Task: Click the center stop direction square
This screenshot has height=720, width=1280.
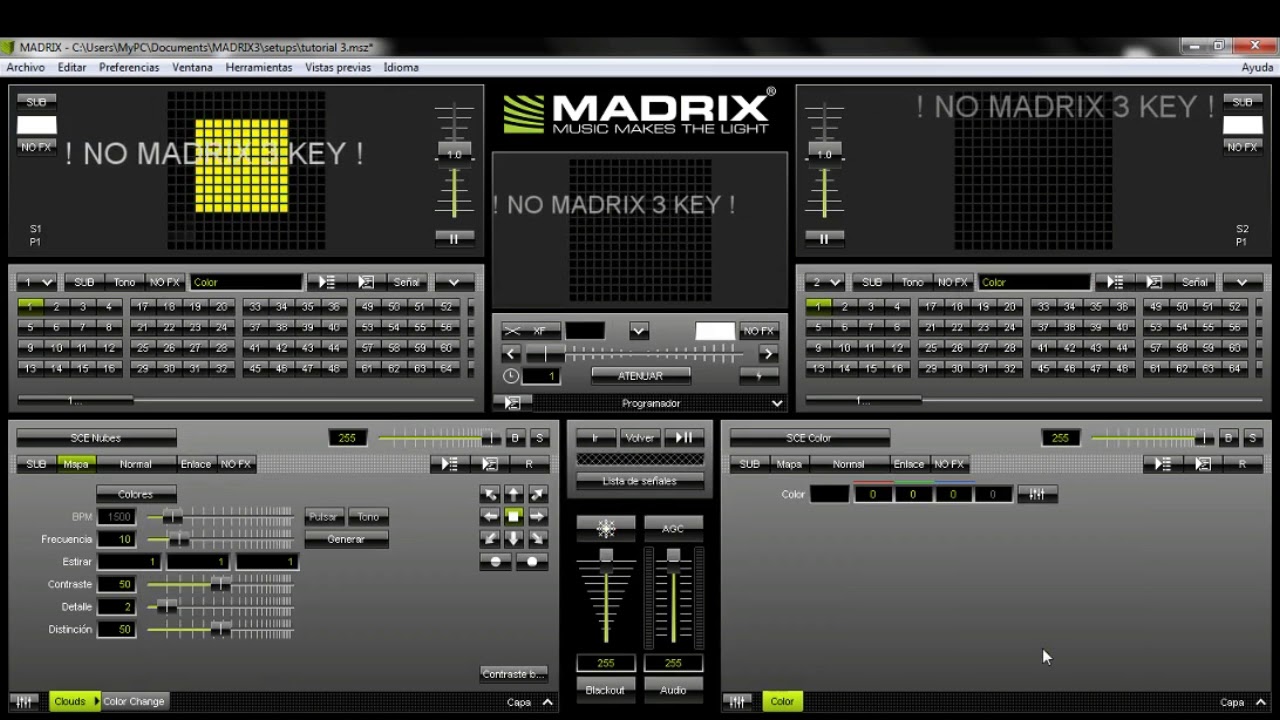Action: (x=513, y=517)
